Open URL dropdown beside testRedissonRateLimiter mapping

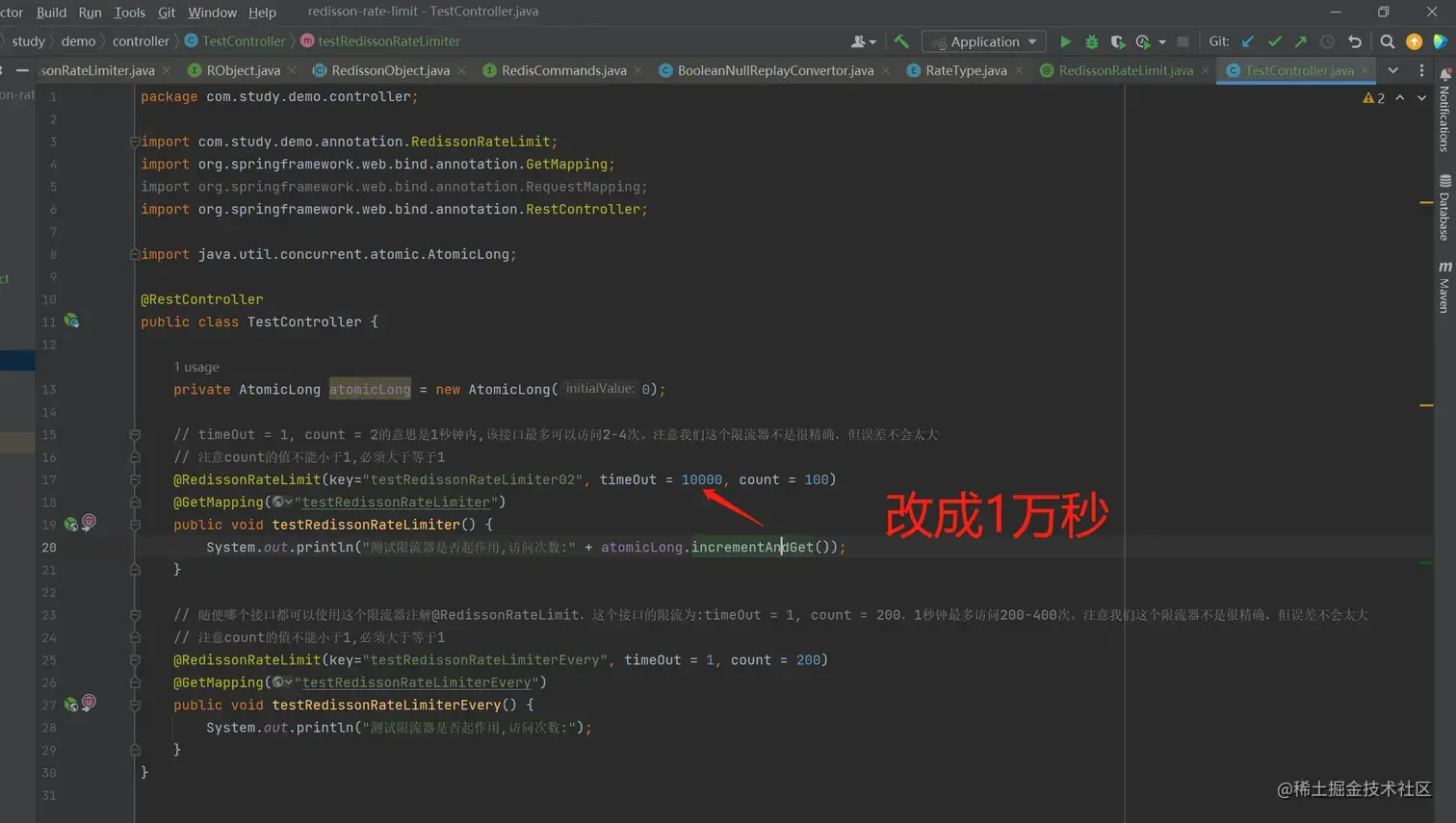[x=282, y=502]
